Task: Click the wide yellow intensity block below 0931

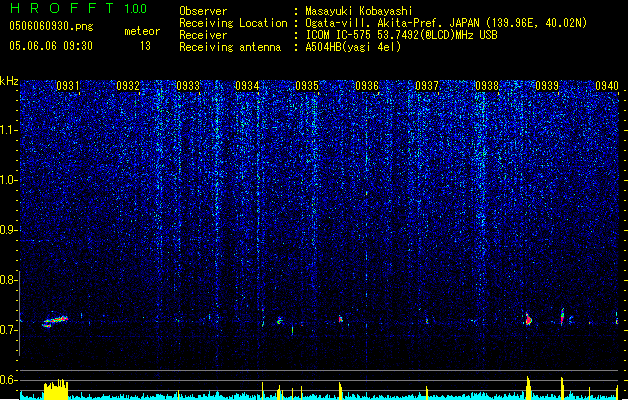Action: pos(56,389)
